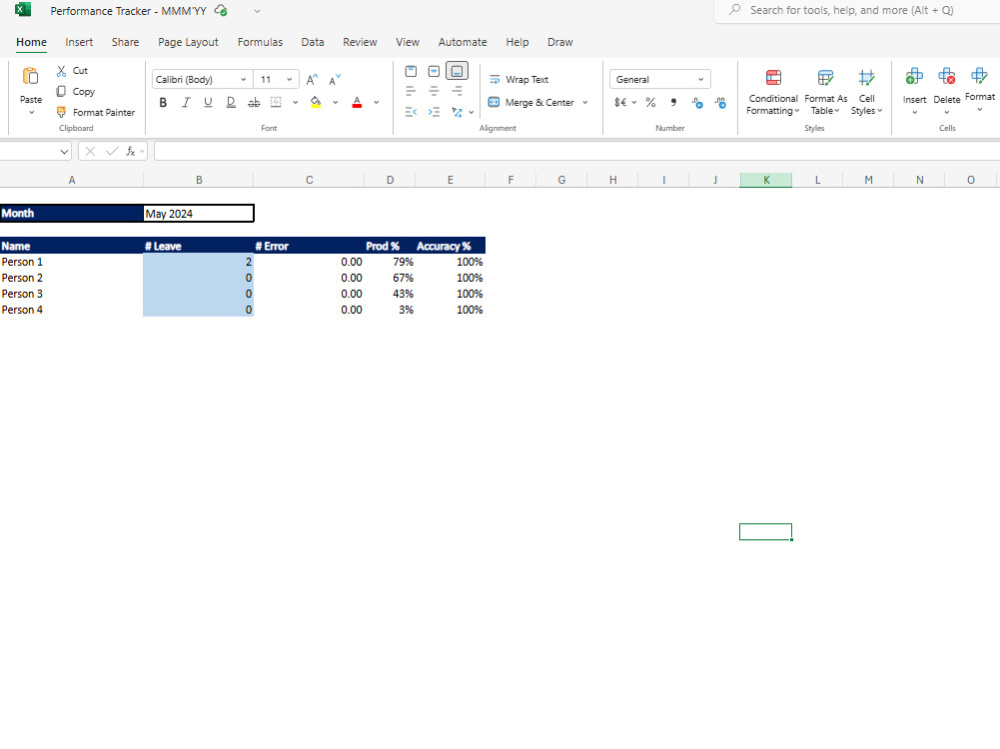This screenshot has height=749, width=1000.
Task: Expand the Name Box dropdown
Action: (x=64, y=151)
